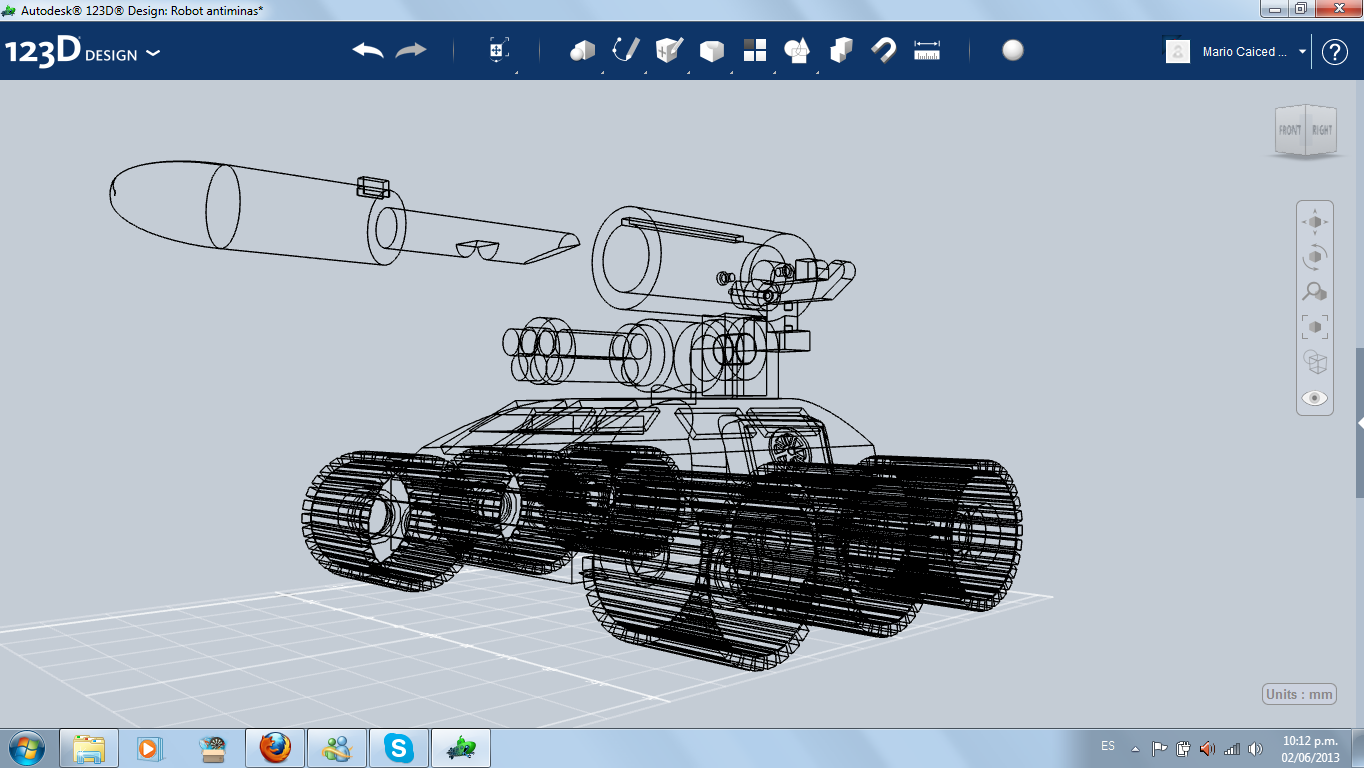Open the Units : mm settings button
The image size is (1364, 770).
coord(1300,694)
